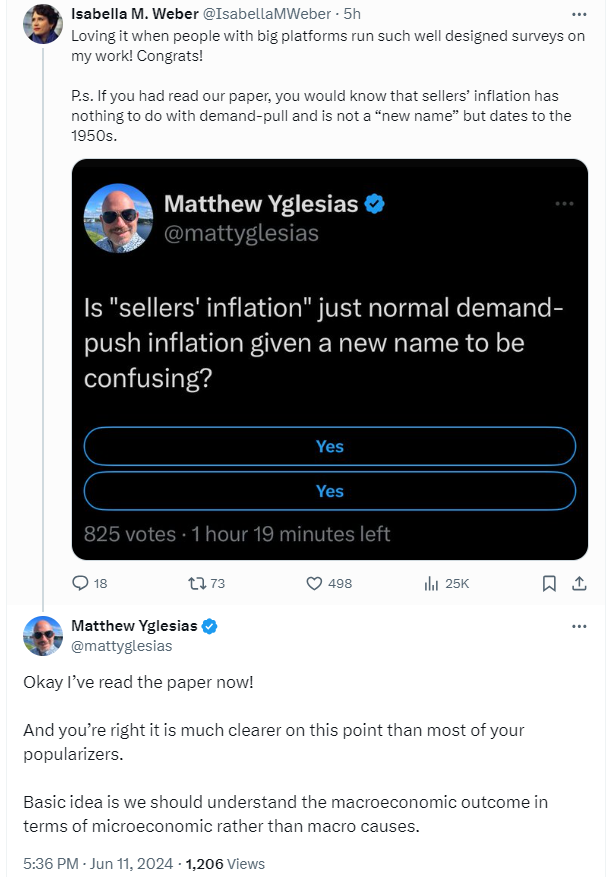This screenshot has height=877, width=613.
Task: Open Isabella M. Weber's profile name link
Action: pyautogui.click(x=135, y=14)
